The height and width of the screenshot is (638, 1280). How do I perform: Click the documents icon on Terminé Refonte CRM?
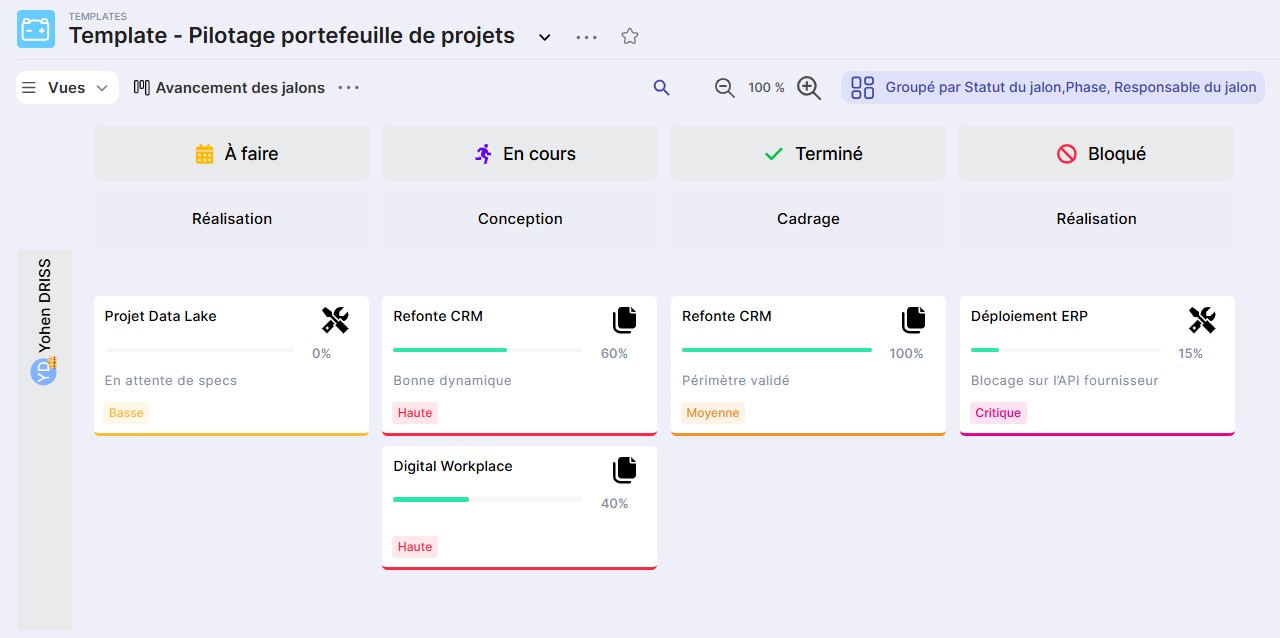tap(913, 320)
